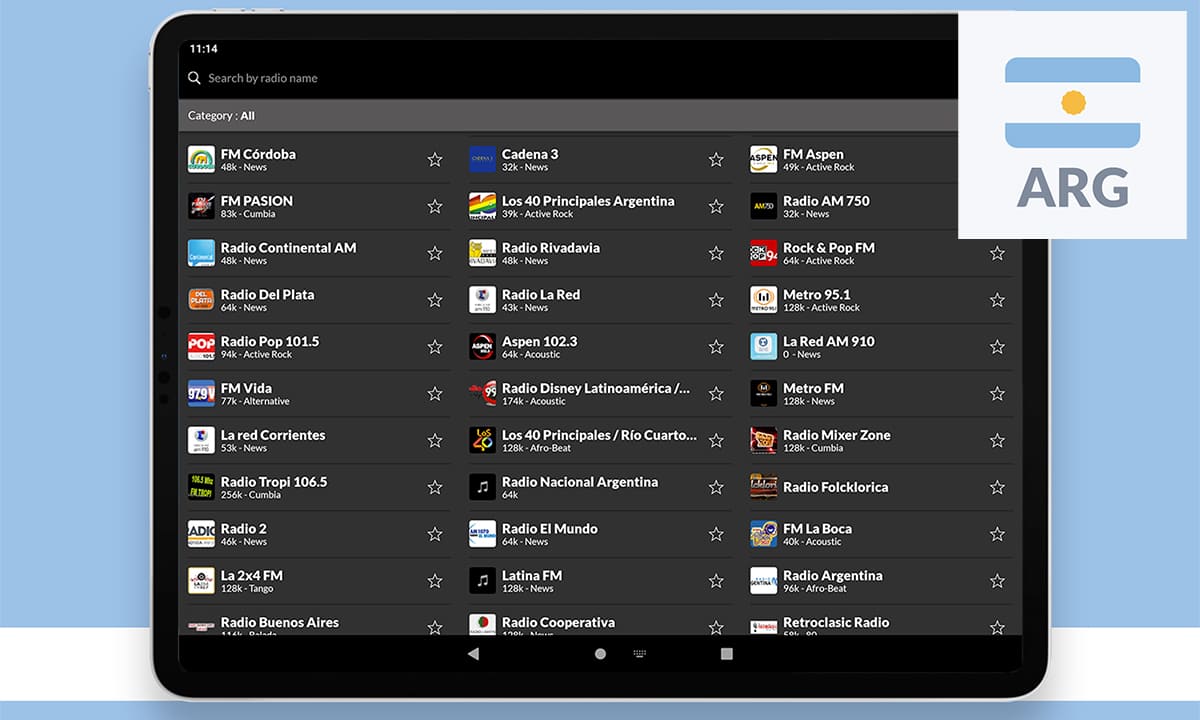
Task: Tap the Cadena 3 logo
Action: pos(482,160)
